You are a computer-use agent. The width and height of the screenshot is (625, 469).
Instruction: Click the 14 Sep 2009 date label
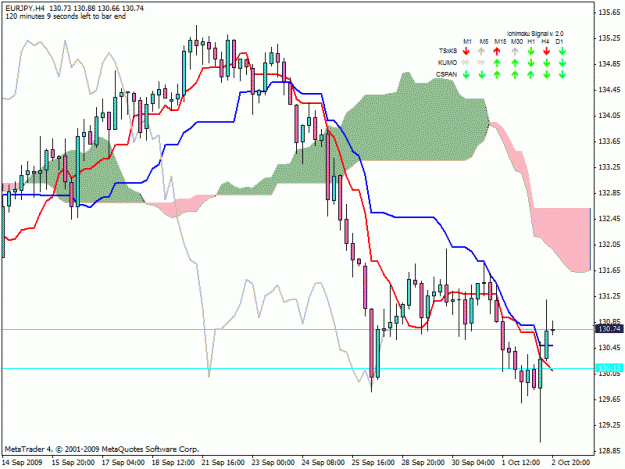(22, 463)
